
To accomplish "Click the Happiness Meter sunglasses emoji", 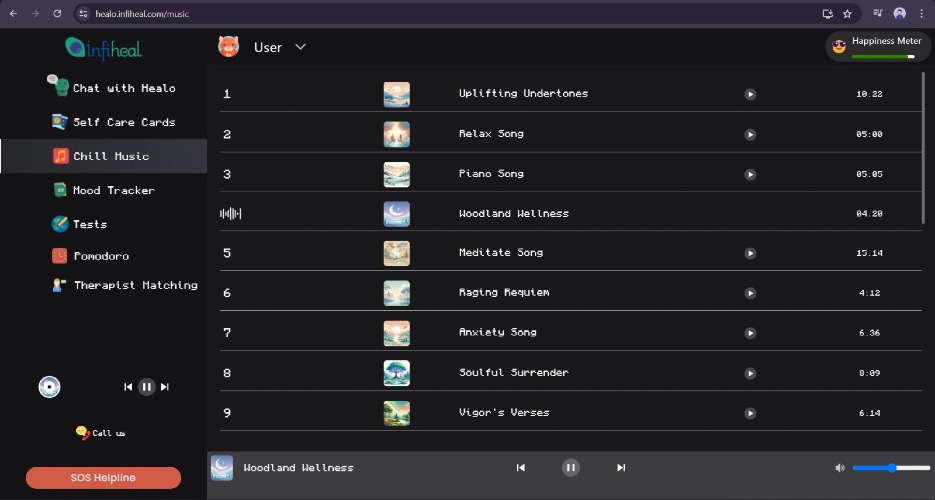I will pos(839,46).
